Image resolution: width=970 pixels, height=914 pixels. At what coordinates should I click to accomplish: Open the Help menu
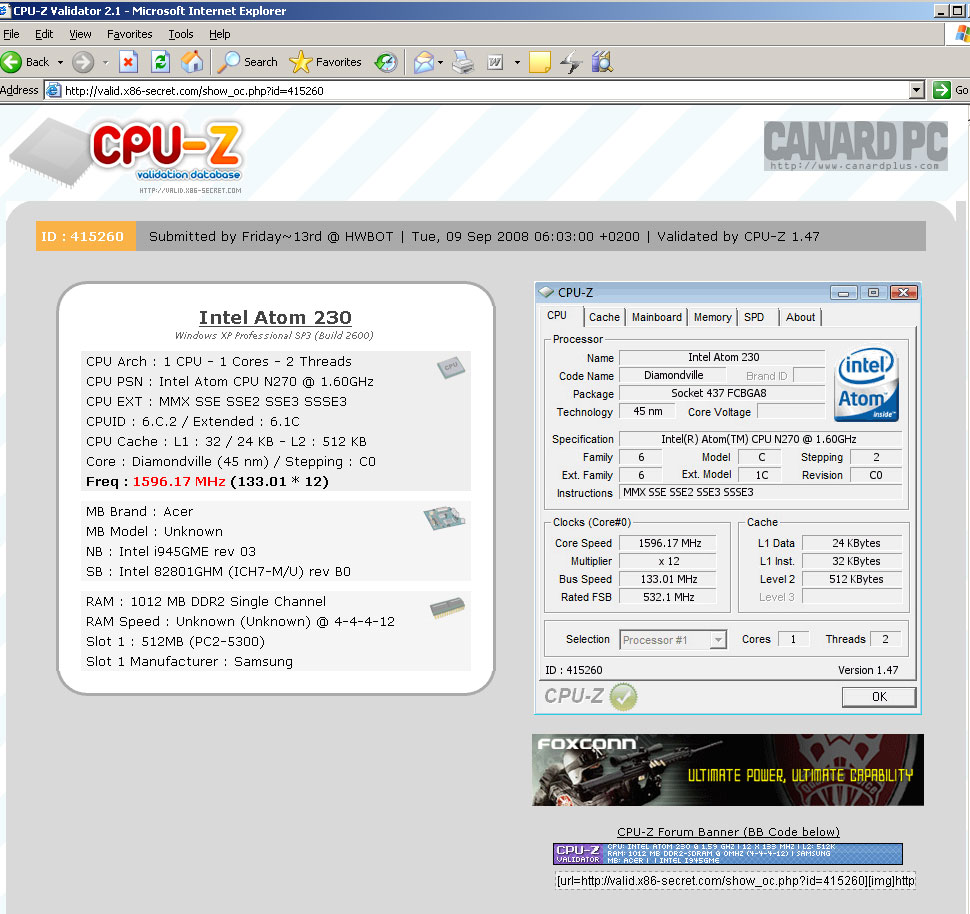[220, 34]
